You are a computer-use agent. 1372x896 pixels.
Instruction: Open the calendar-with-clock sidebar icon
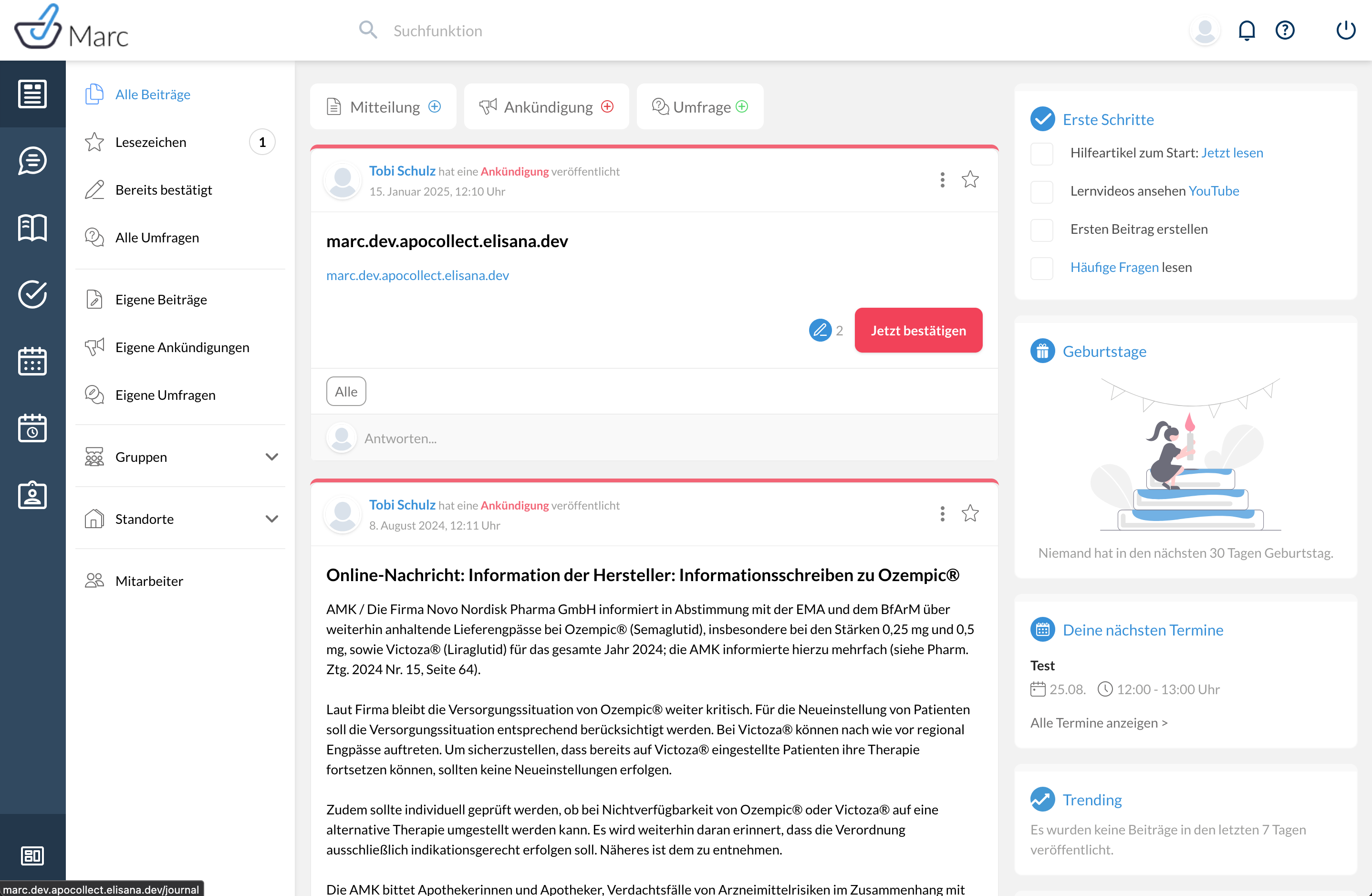32,428
